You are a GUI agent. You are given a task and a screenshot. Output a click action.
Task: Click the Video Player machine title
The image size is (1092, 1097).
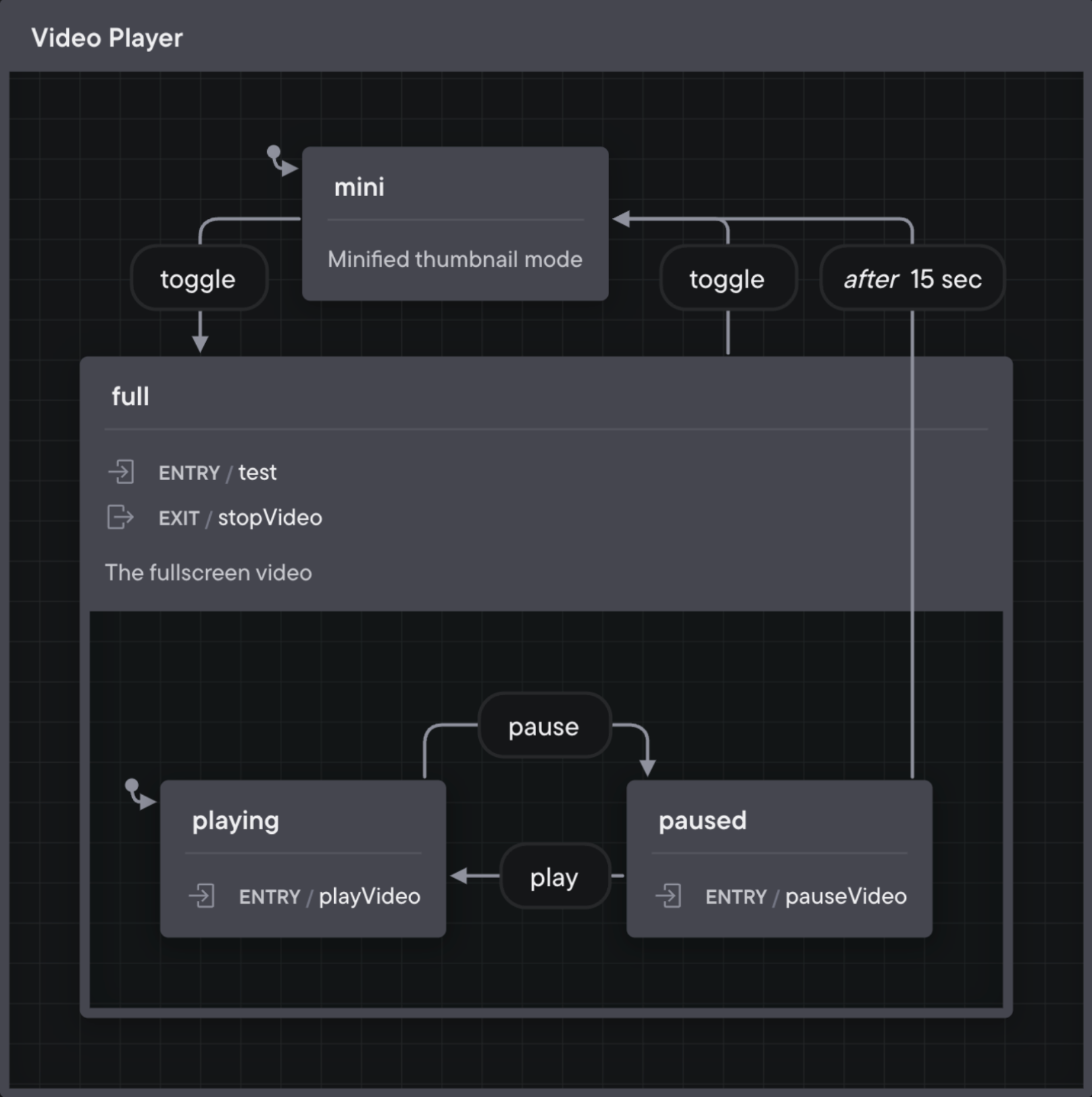[107, 38]
